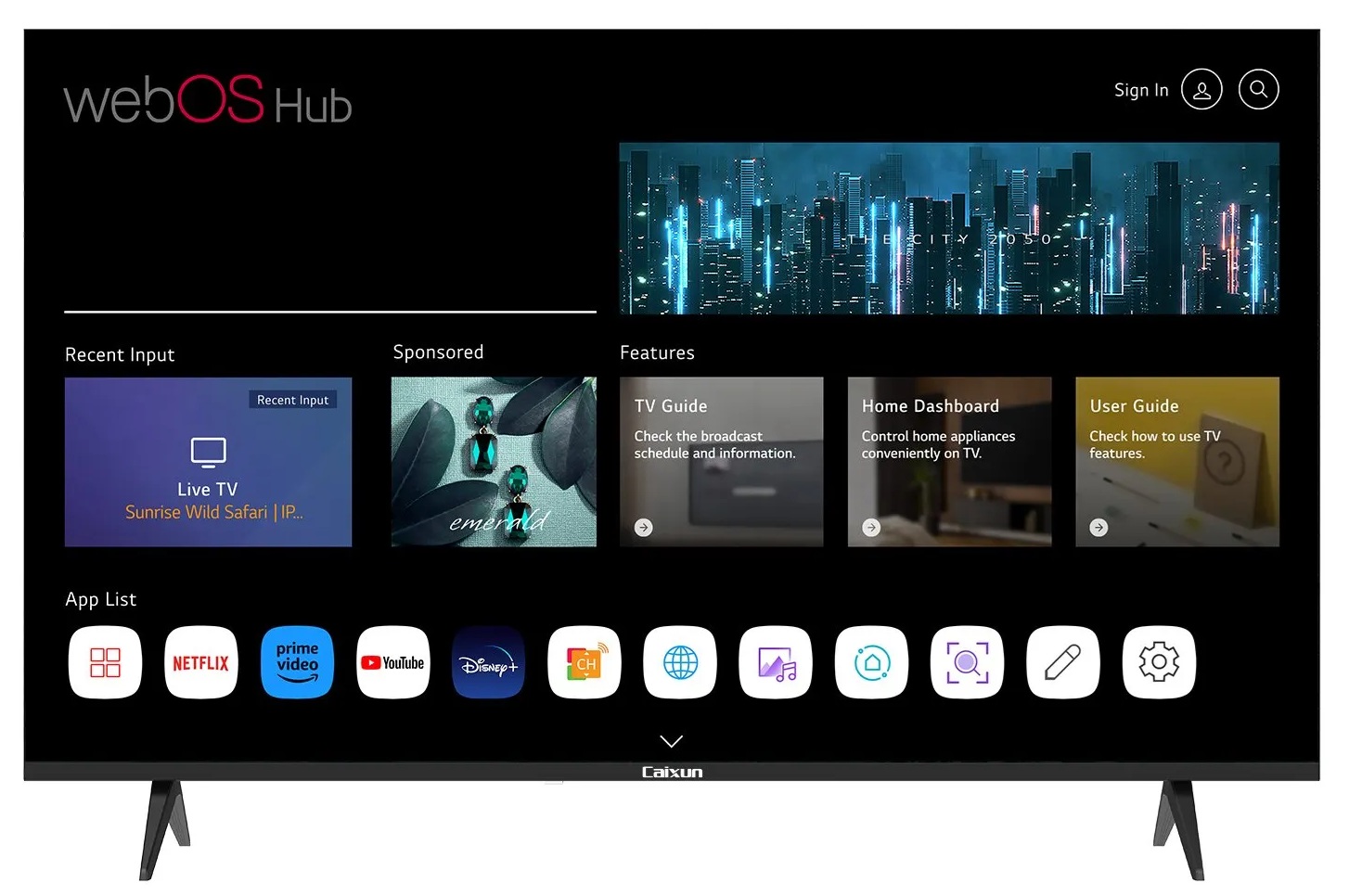
Task: Open the User Guide feature card
Action: pyautogui.click(x=1177, y=461)
